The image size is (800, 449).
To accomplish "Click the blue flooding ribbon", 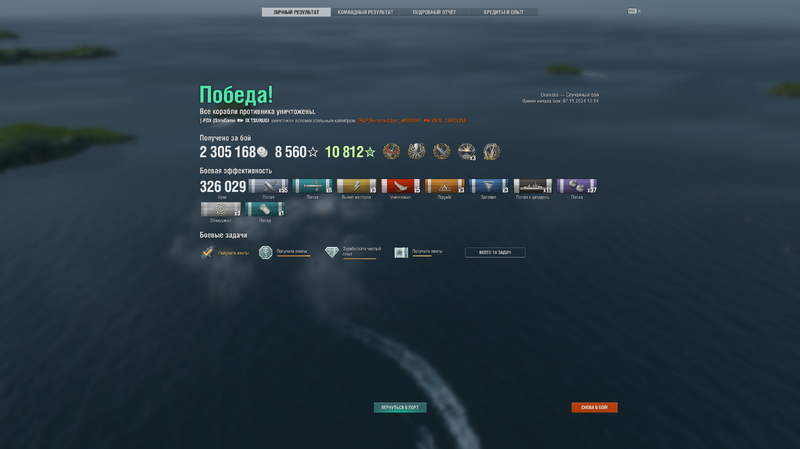I will click(x=488, y=186).
